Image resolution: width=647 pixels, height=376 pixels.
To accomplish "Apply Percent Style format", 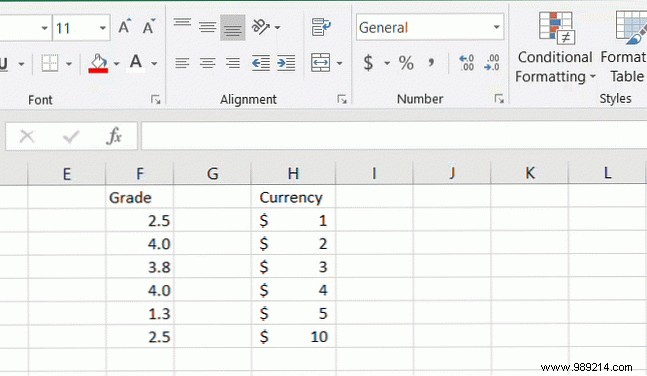I will click(x=406, y=63).
